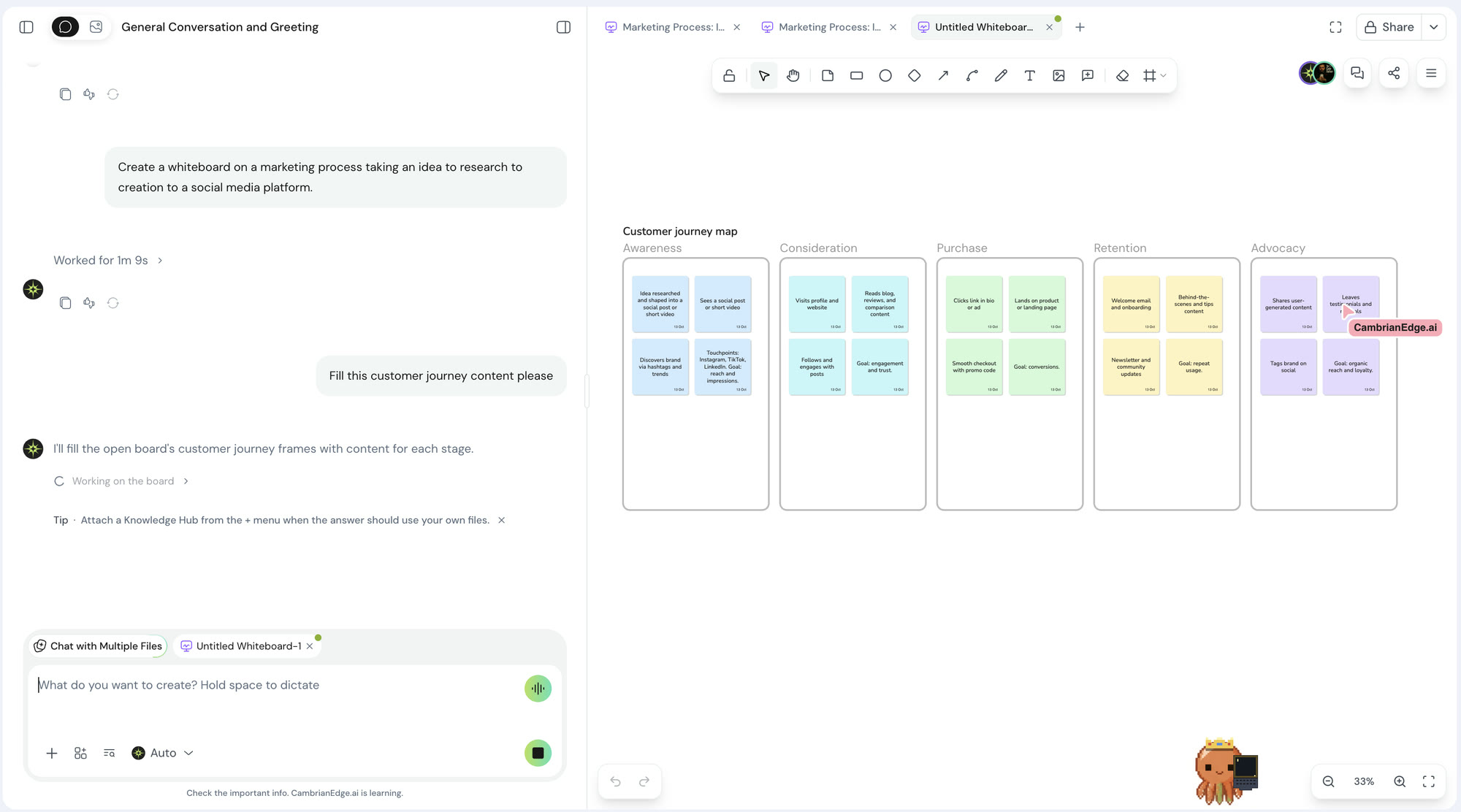Click the Share button

pyautogui.click(x=1389, y=27)
